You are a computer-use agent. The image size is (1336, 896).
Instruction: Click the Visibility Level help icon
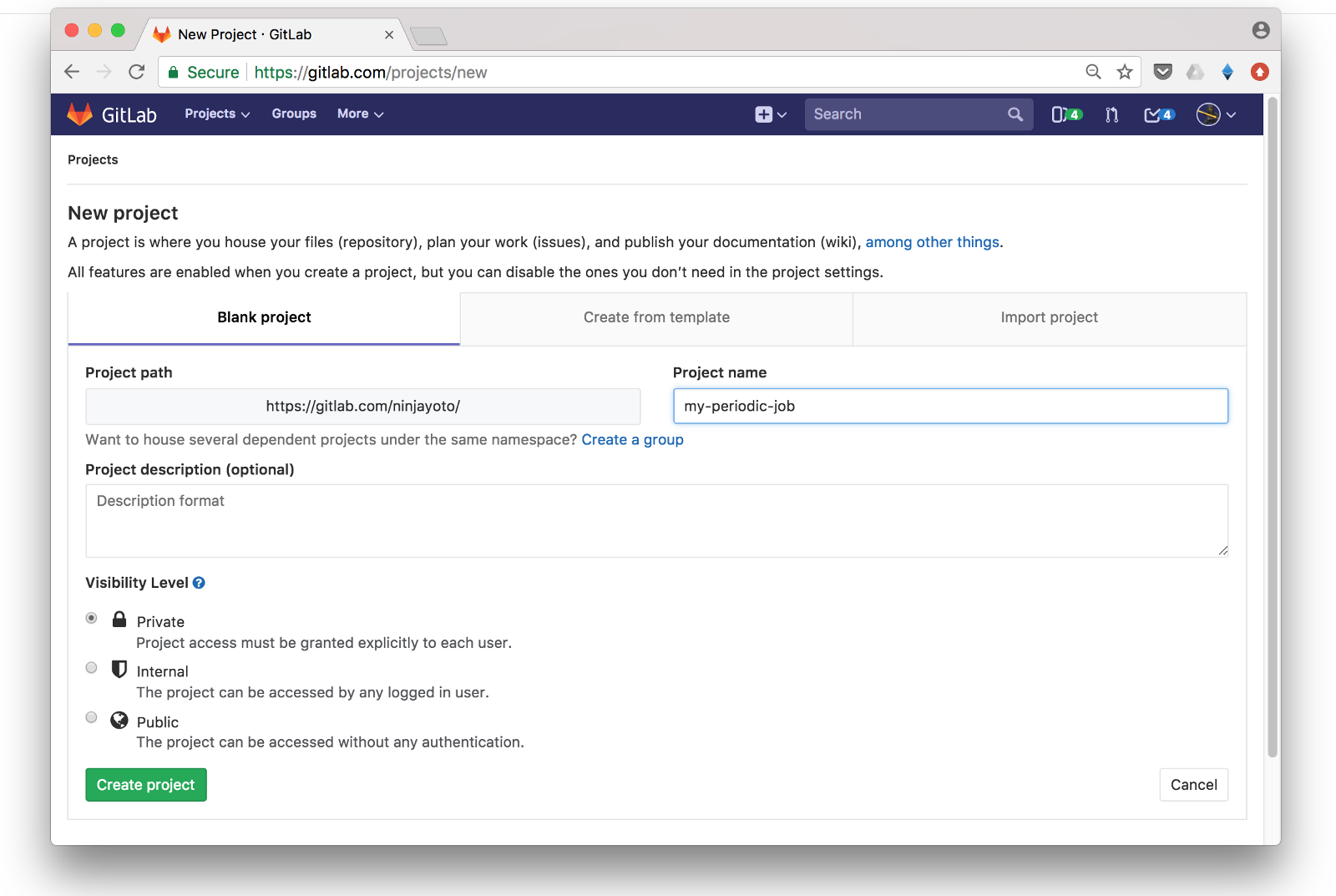click(199, 583)
